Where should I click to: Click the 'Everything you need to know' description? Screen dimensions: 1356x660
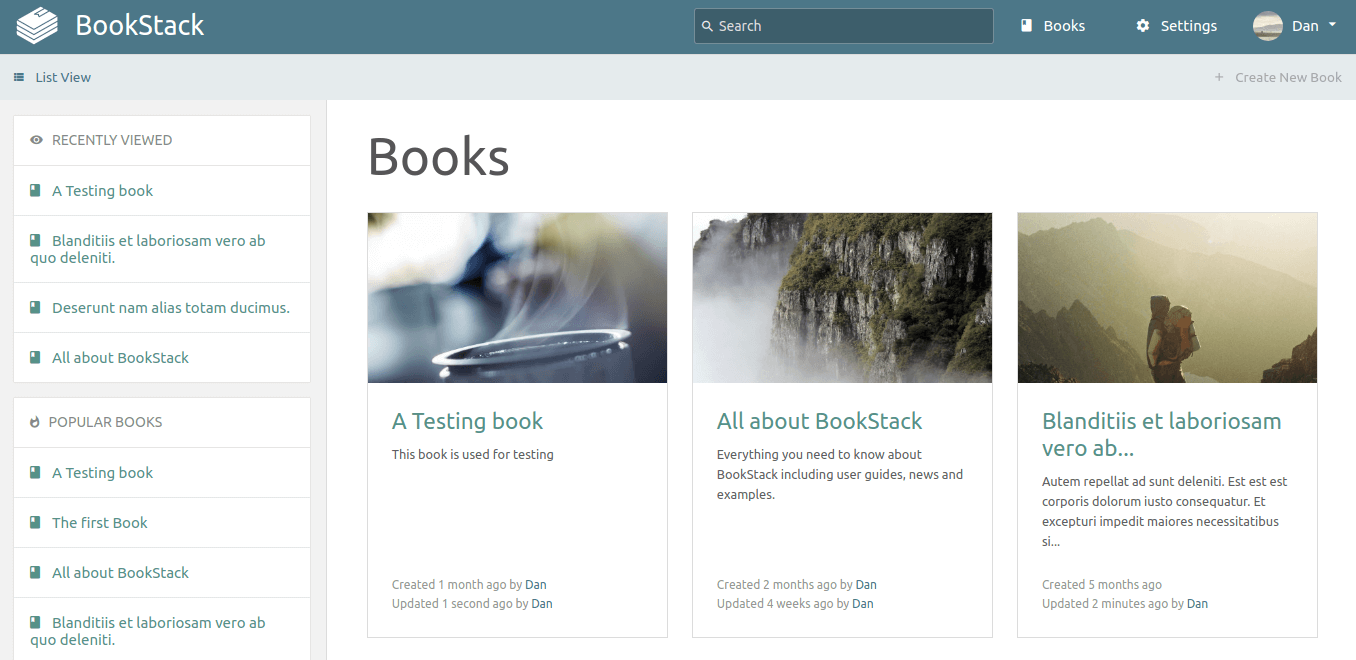click(x=840, y=474)
